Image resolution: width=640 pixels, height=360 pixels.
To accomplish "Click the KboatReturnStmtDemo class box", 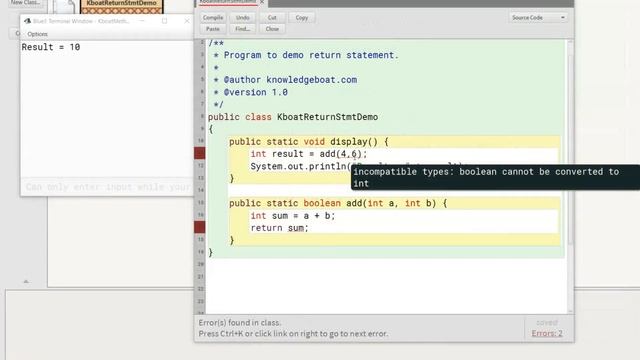I will click(x=122, y=6).
